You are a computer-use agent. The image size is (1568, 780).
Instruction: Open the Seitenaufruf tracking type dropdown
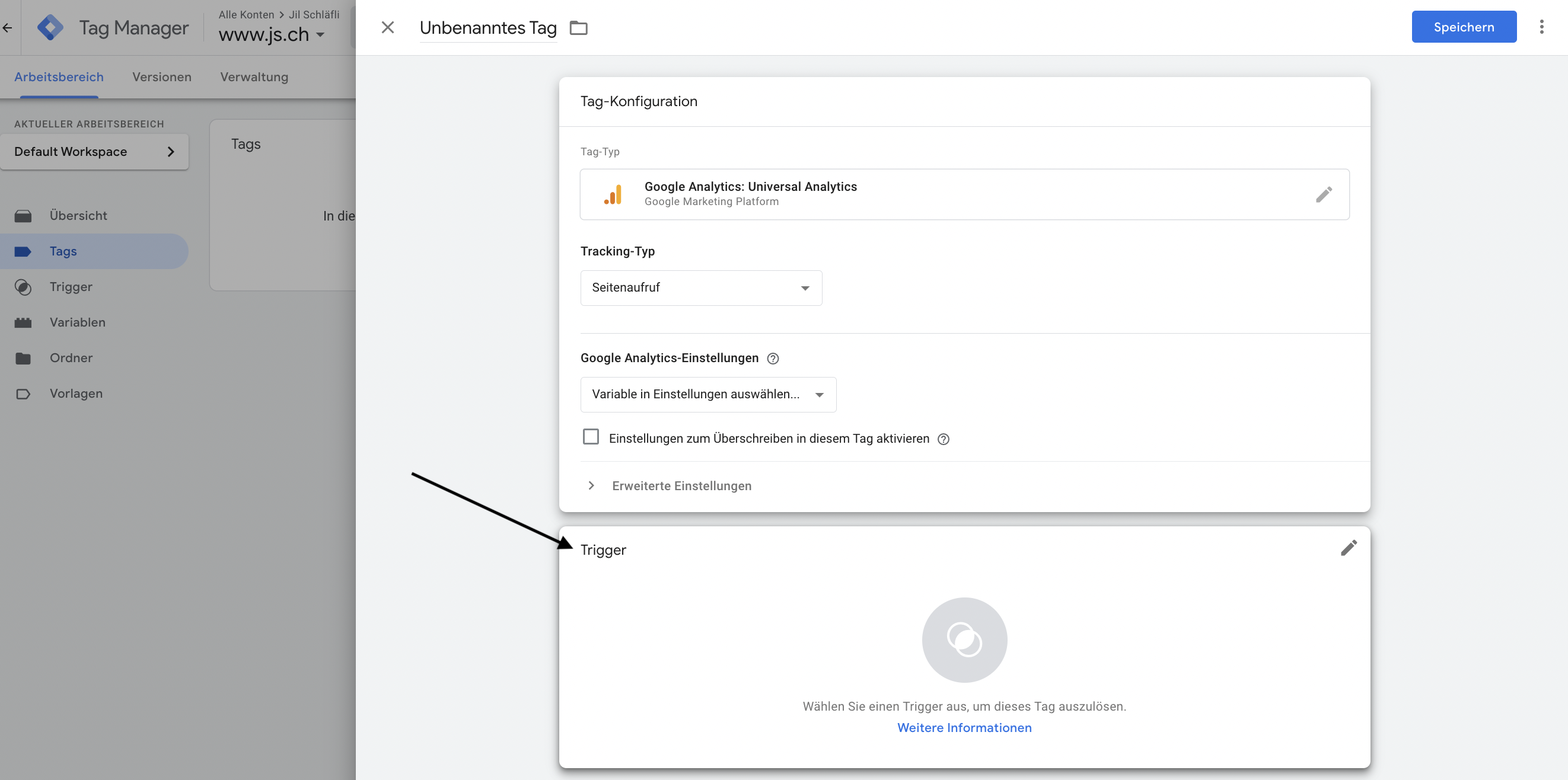tap(700, 288)
